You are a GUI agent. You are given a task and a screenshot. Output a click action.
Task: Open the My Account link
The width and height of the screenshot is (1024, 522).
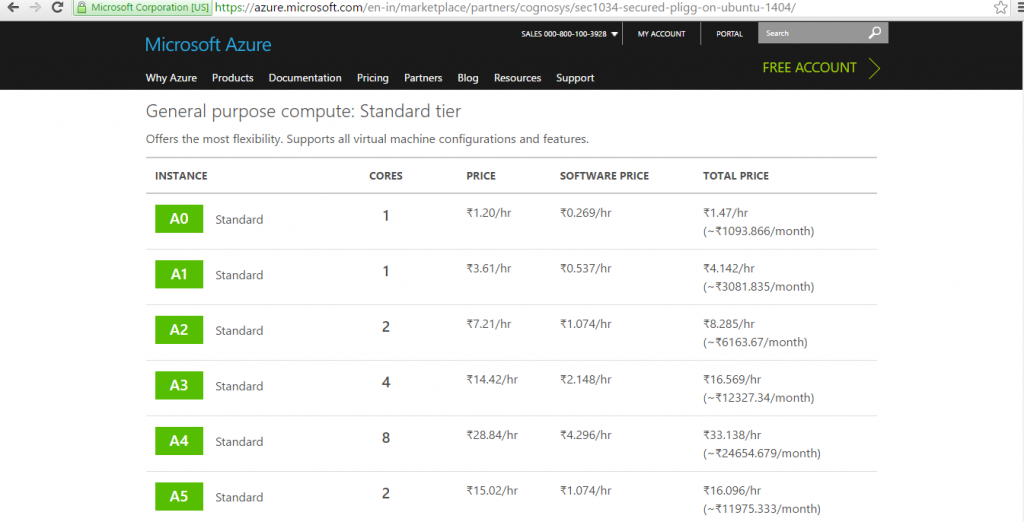[661, 34]
